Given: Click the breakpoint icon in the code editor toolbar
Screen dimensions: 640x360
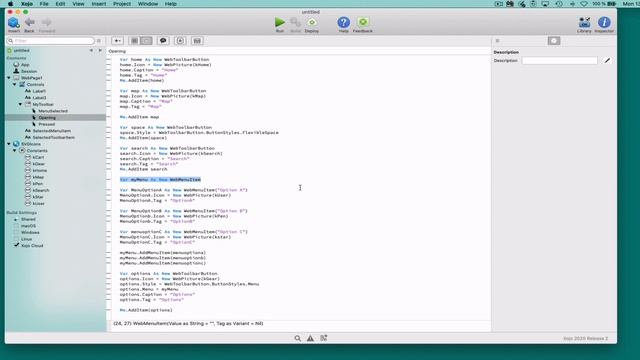Looking at the screenshot, I should pos(180,41).
